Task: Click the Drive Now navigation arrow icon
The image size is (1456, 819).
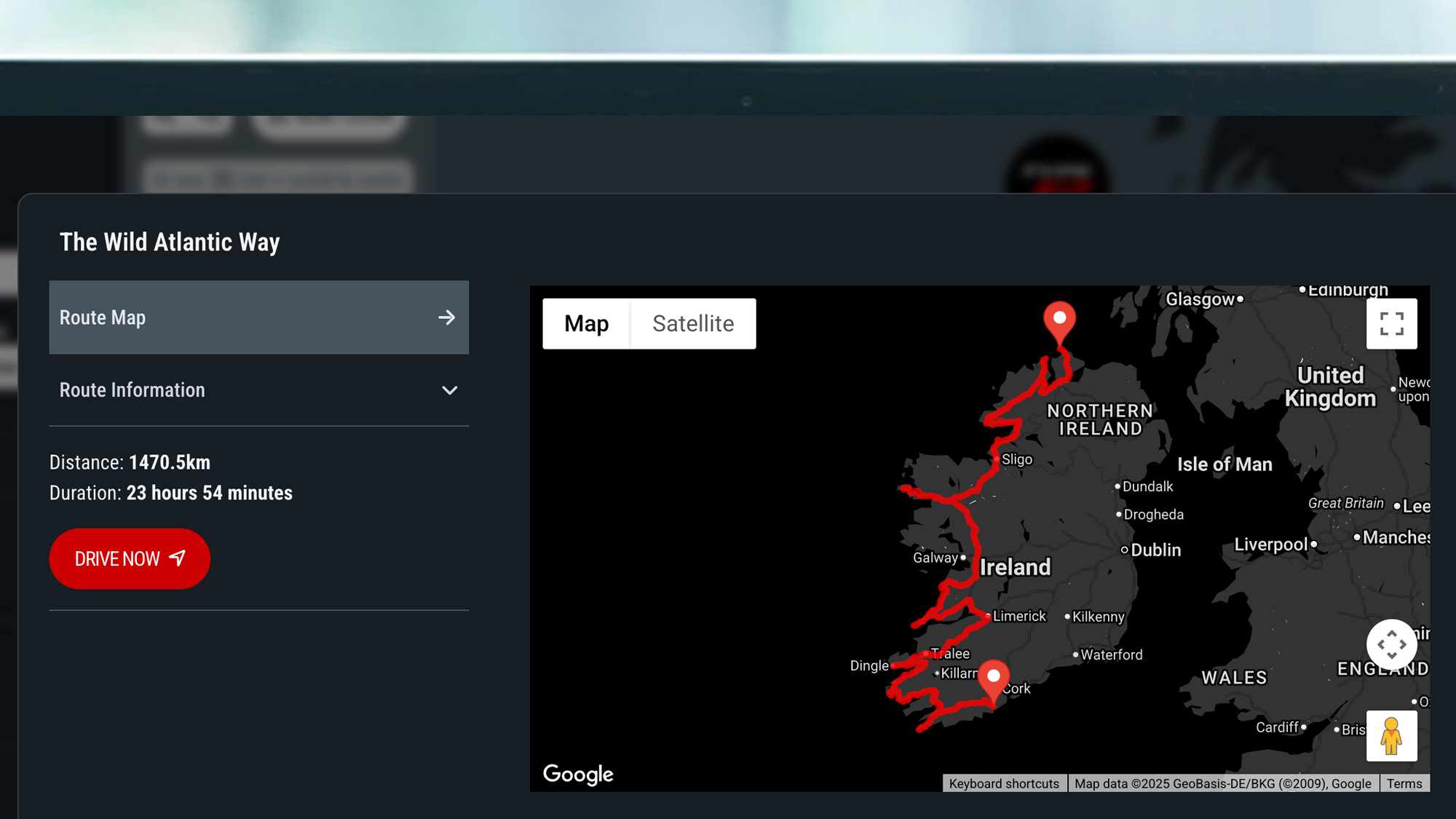Action: [178, 558]
